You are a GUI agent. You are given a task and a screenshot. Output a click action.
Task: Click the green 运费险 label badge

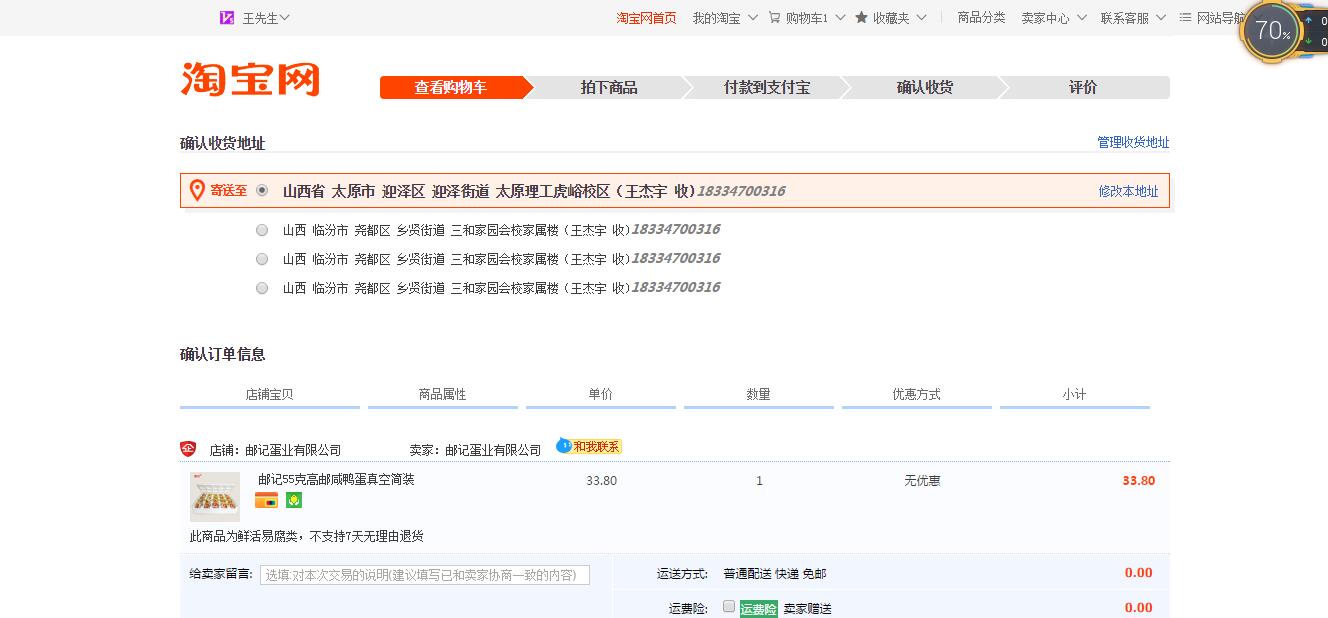coord(758,608)
